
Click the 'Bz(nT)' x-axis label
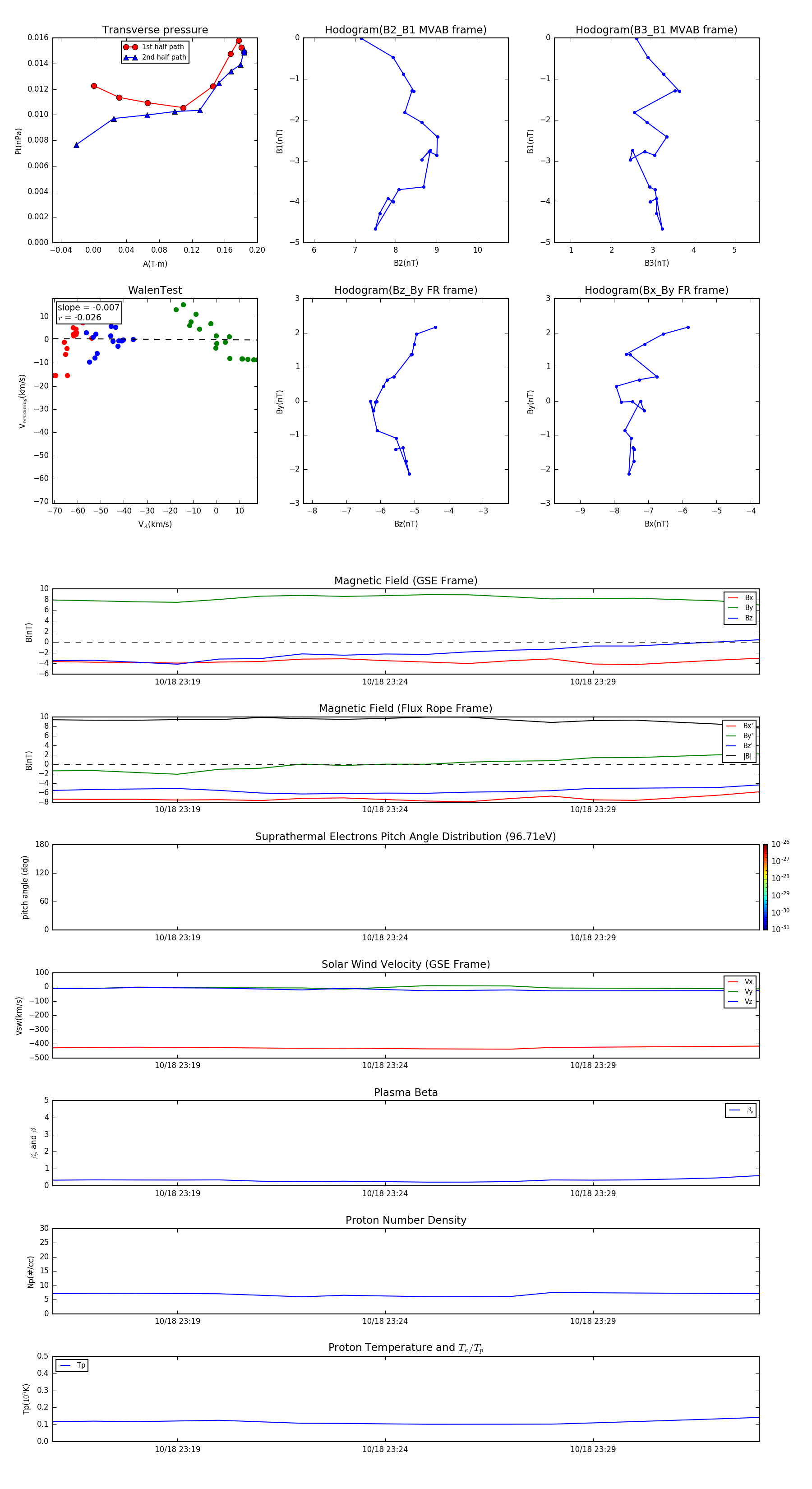tap(406, 524)
